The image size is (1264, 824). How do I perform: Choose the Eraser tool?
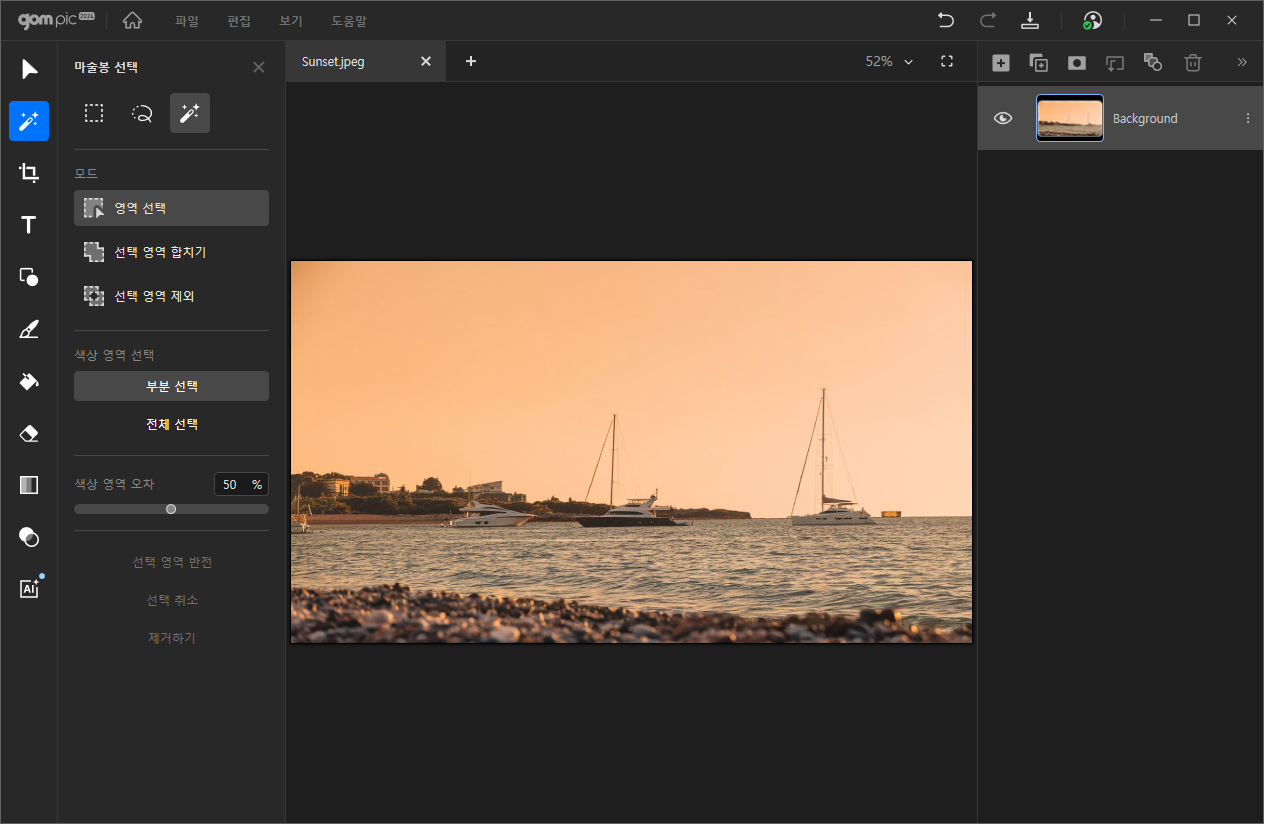click(x=29, y=433)
